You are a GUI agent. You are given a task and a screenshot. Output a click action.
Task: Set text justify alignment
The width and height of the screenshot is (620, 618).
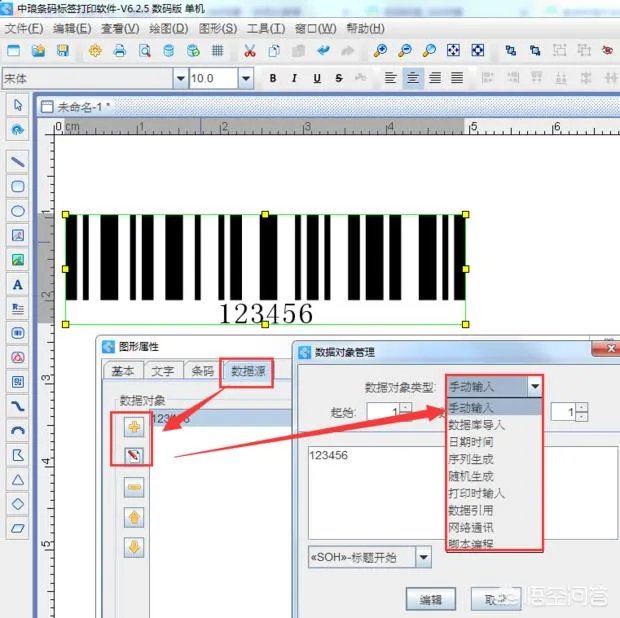(457, 77)
